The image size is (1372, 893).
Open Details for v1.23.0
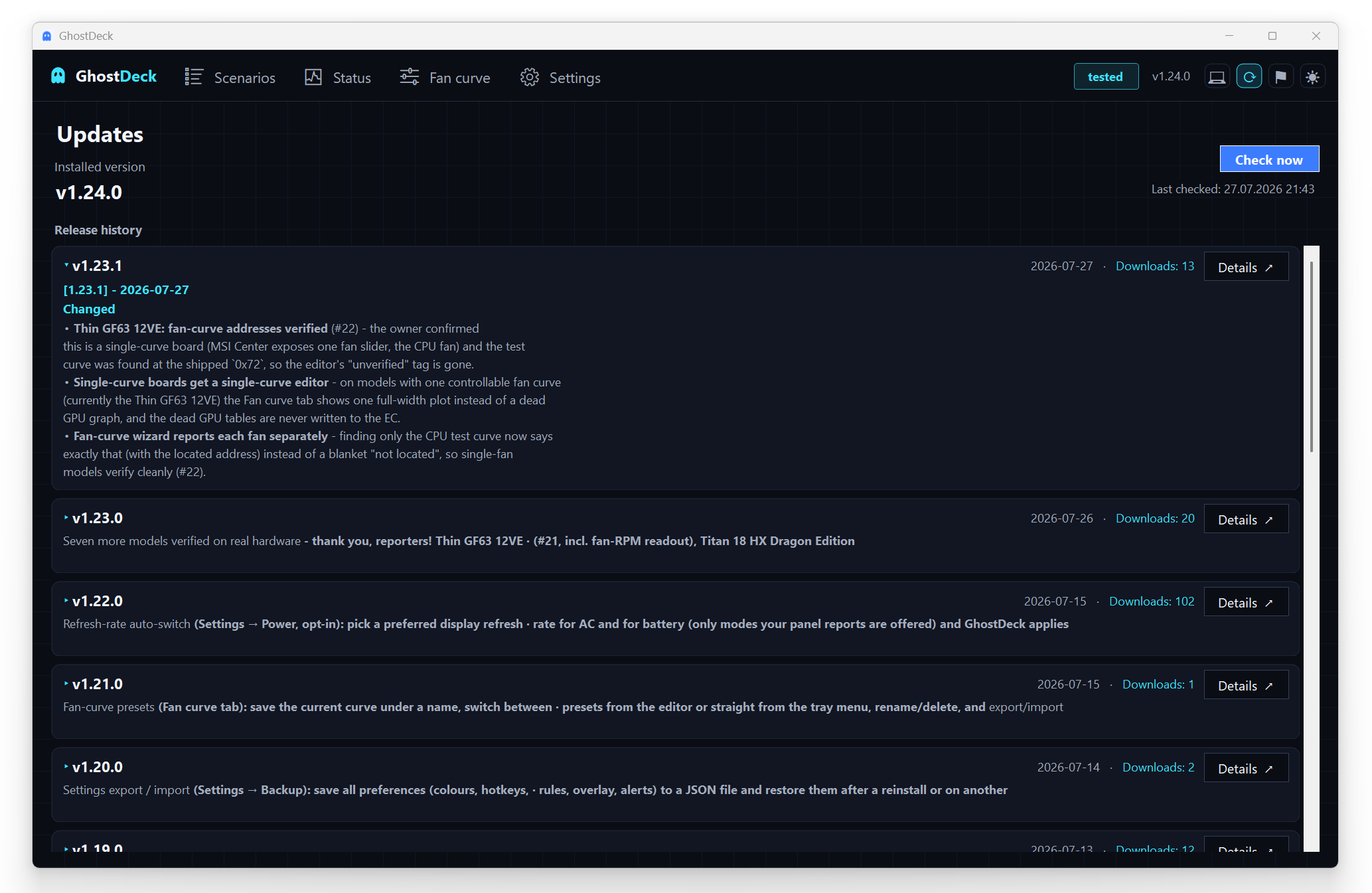coord(1246,519)
